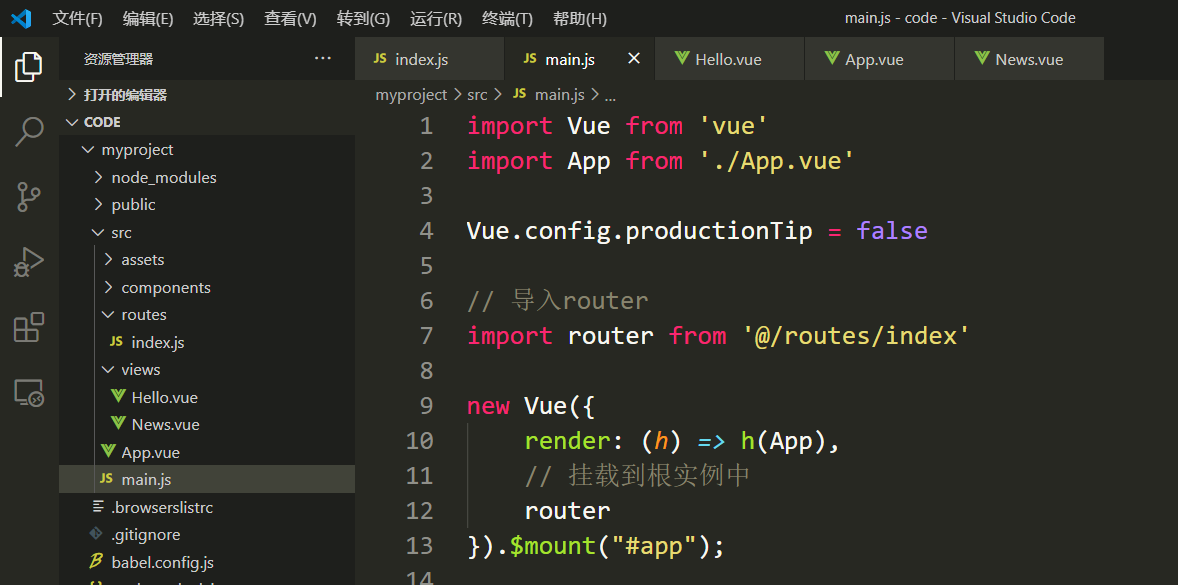Screen dimensions: 1178x585
Task: Expand the assets folder
Action: (207, 260)
